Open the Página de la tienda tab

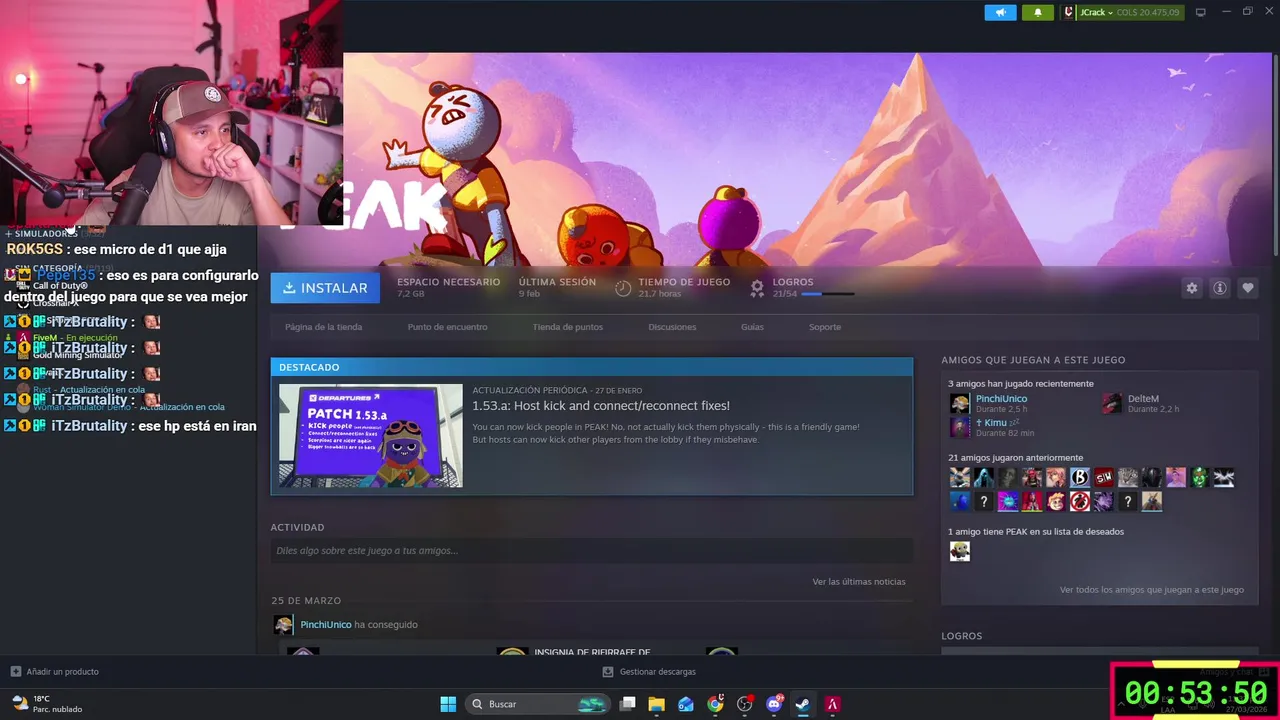tap(323, 327)
